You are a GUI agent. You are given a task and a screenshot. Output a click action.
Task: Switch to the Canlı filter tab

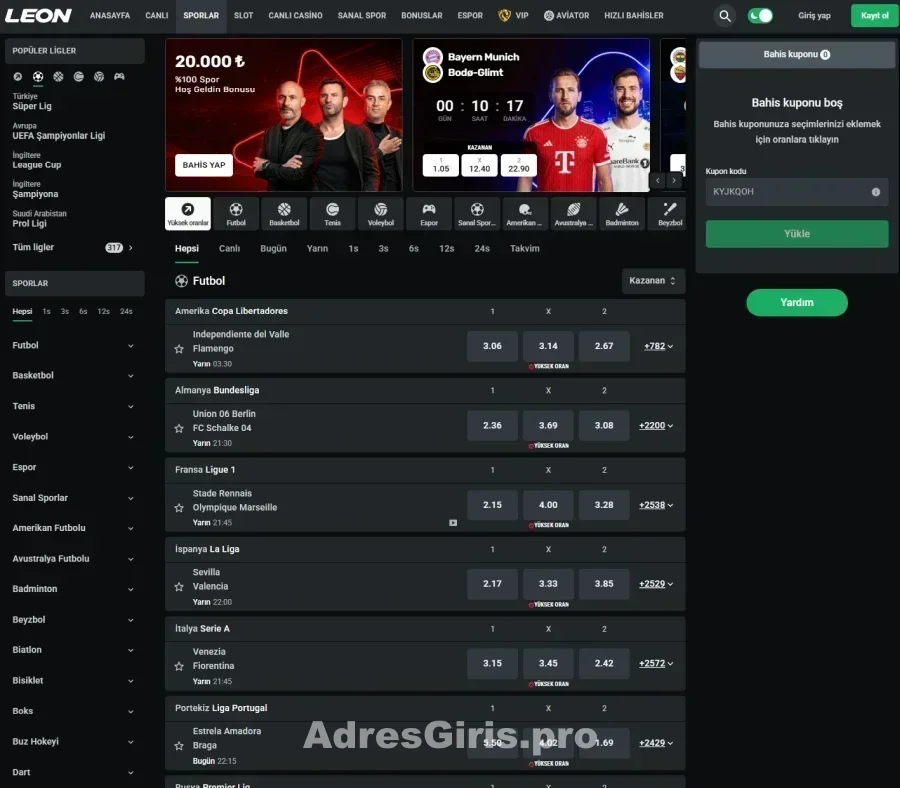tap(229, 249)
